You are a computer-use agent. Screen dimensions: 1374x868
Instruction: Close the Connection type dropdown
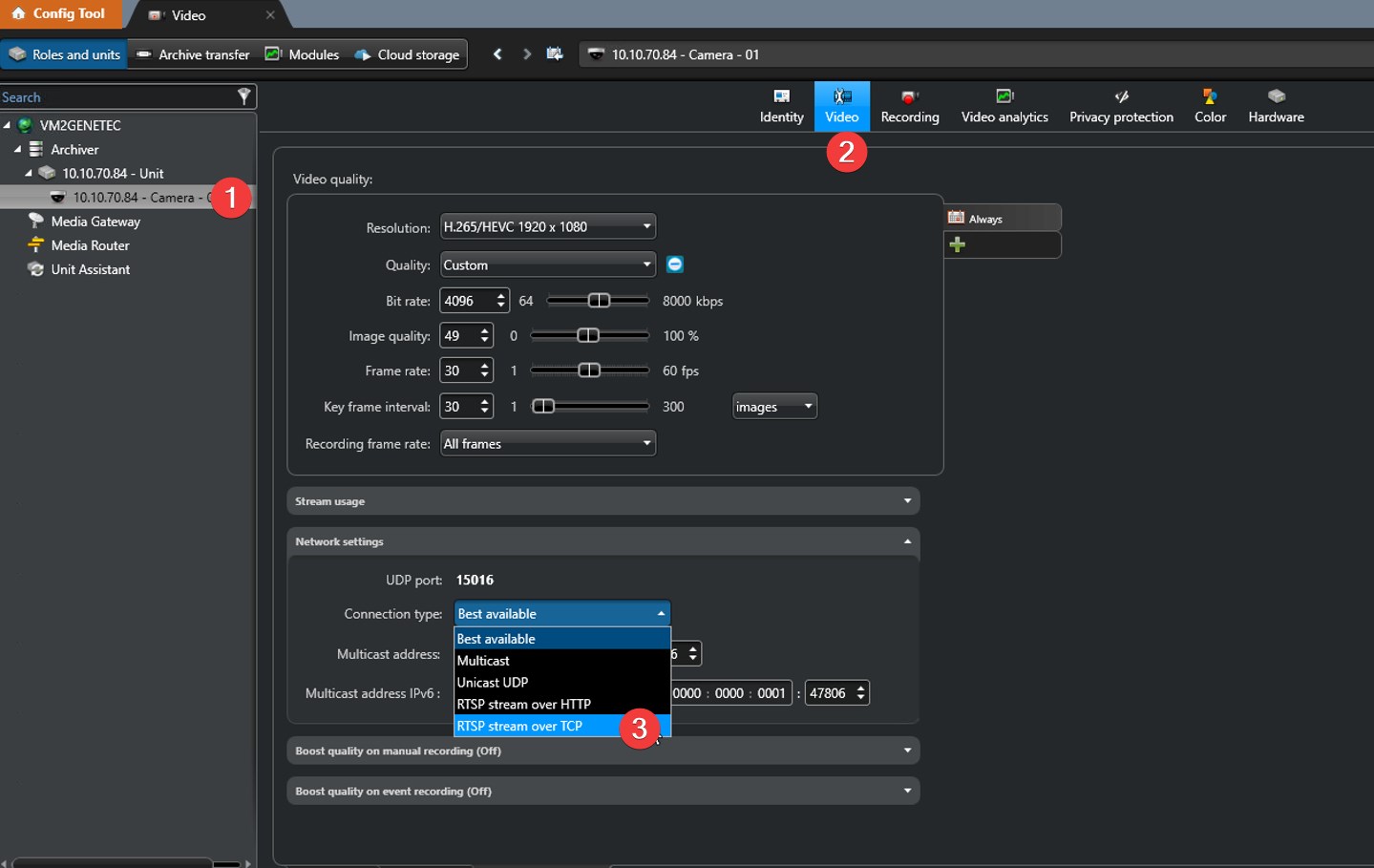[562, 613]
